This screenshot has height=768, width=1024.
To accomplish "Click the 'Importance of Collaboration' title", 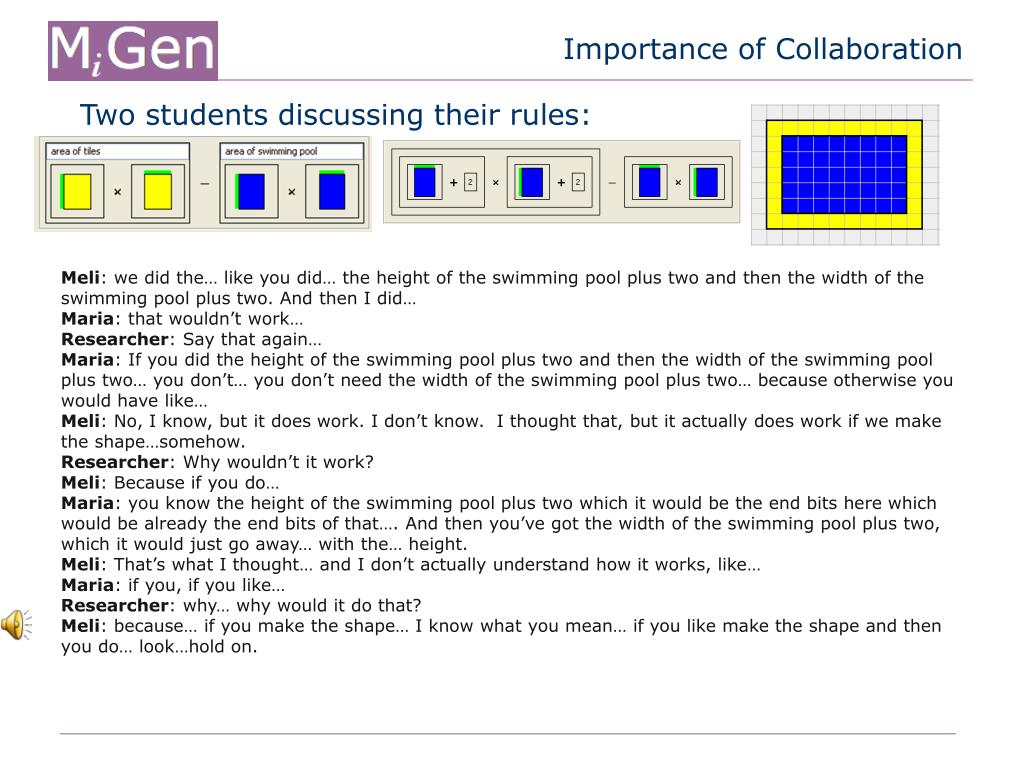I will pyautogui.click(x=763, y=50).
